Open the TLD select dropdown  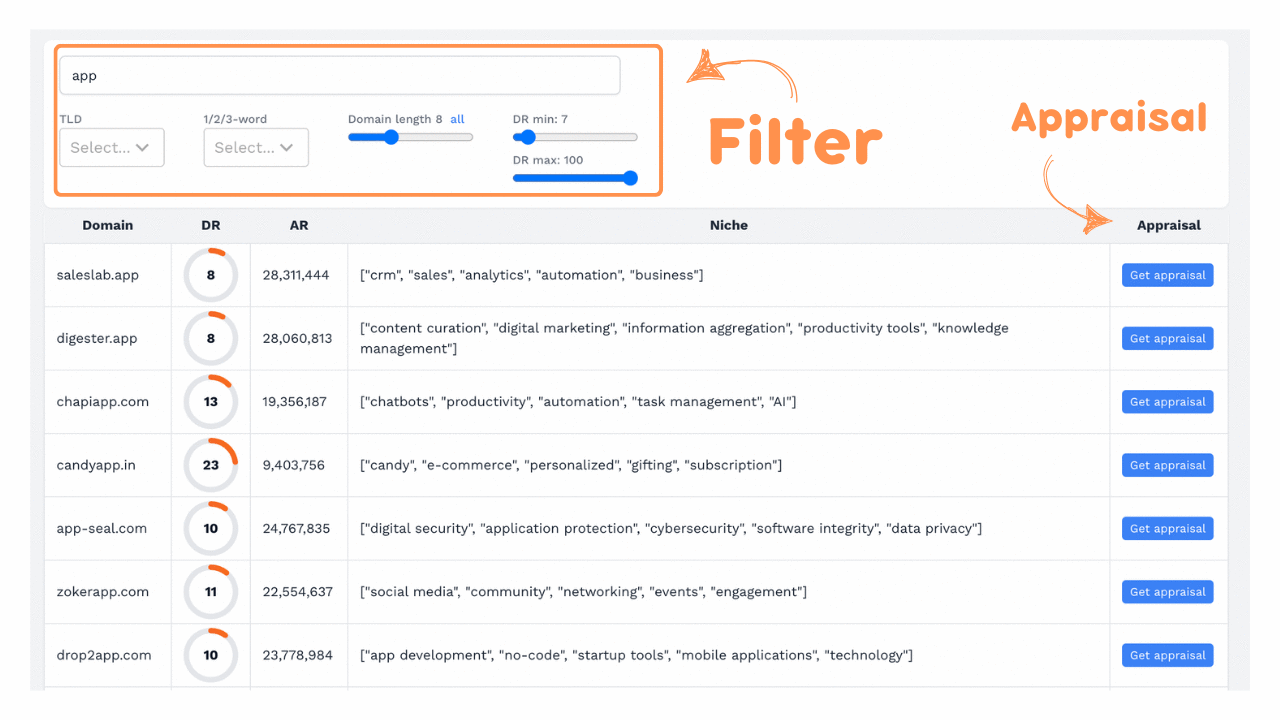pyautogui.click(x=112, y=147)
